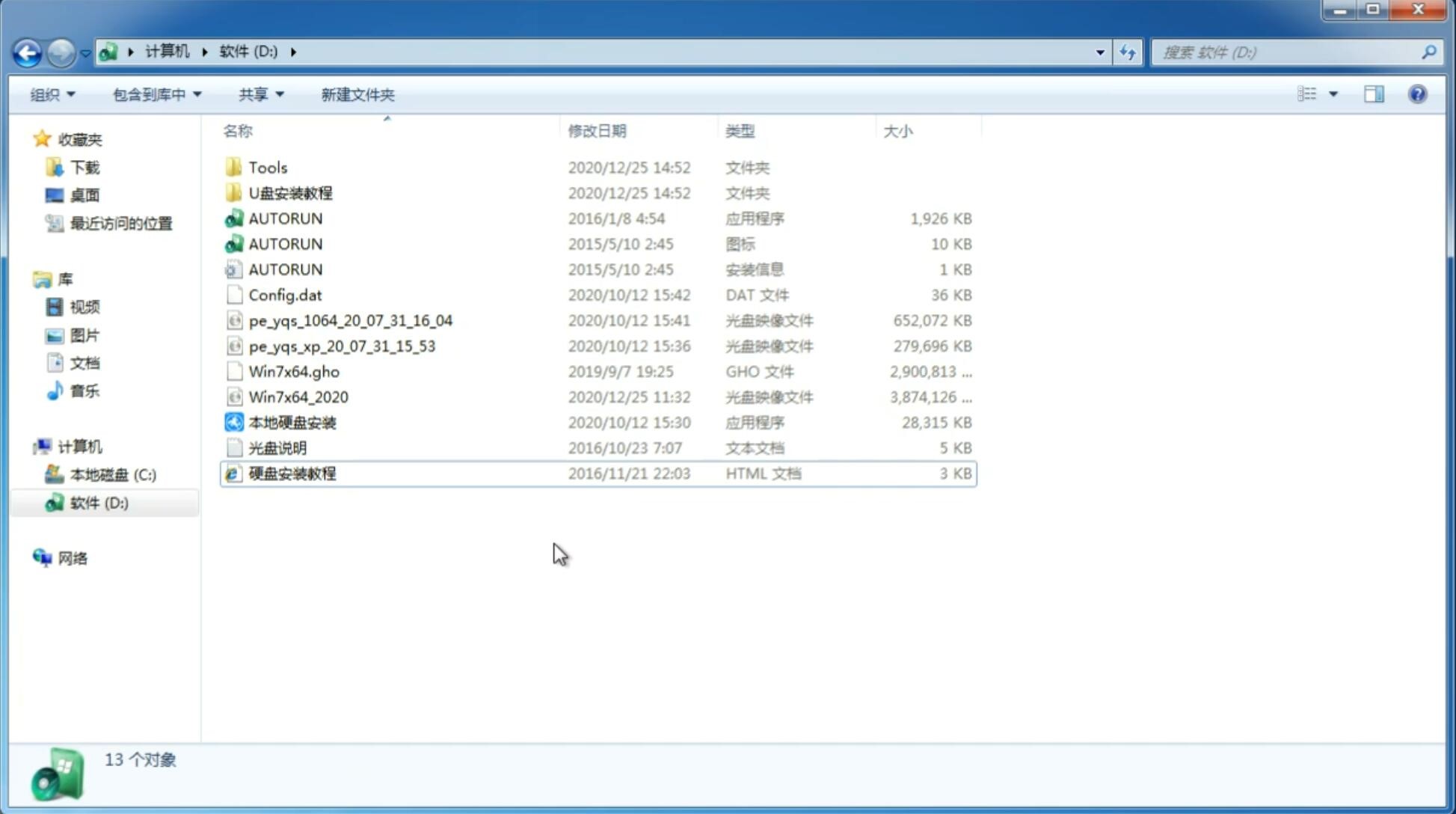This screenshot has width=1456, height=814.
Task: Click 包含到库中 dropdown option
Action: click(x=156, y=93)
